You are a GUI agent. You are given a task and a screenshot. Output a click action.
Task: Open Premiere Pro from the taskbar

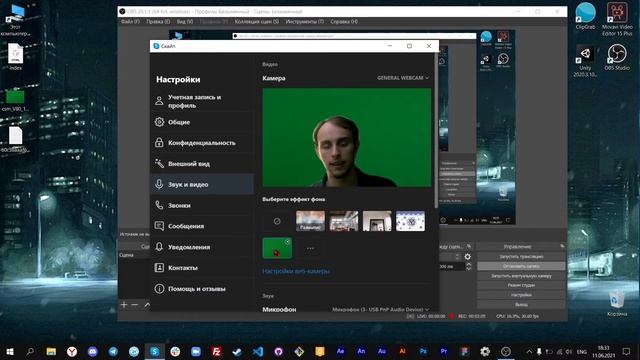(x=444, y=351)
